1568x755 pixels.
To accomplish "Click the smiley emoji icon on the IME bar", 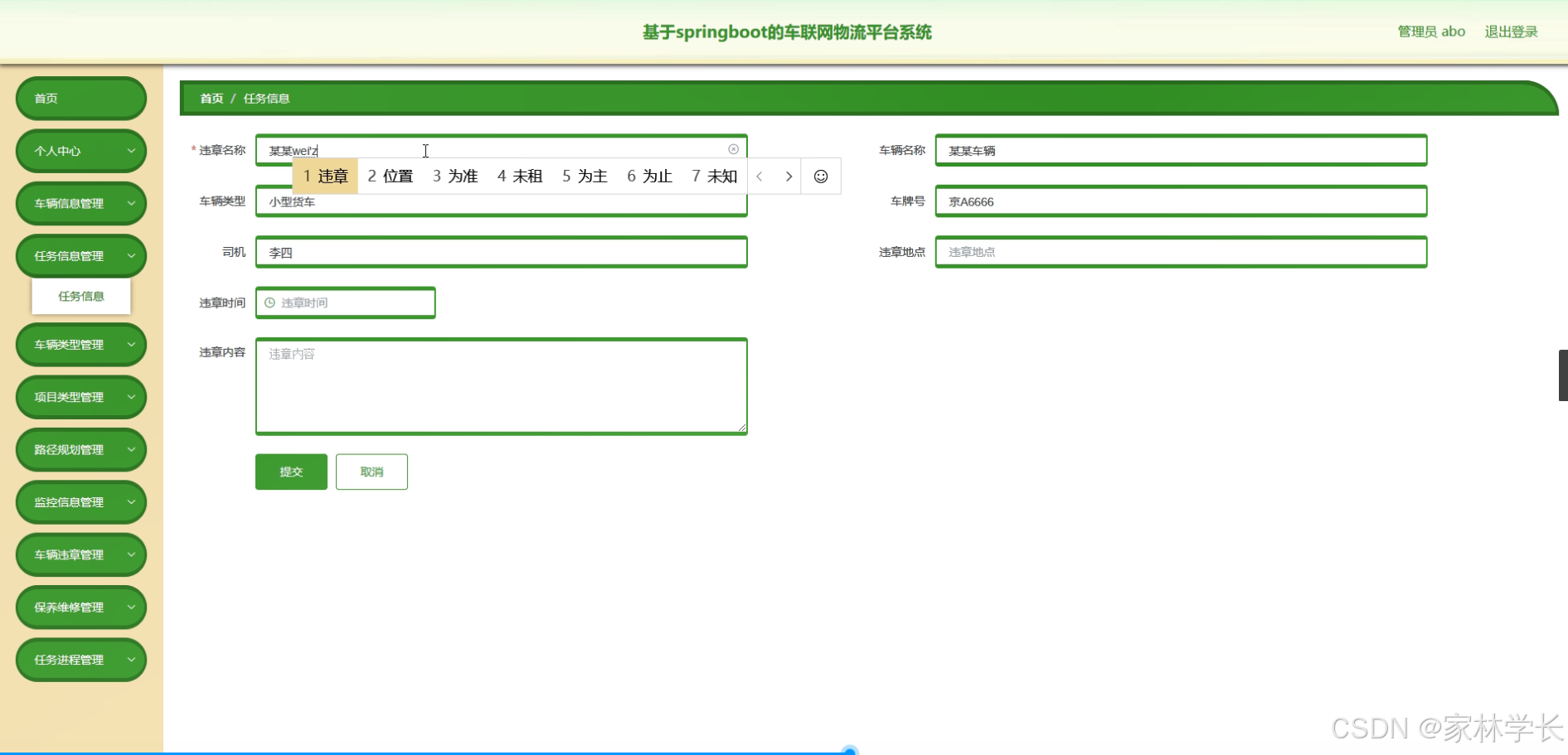I will pos(820,176).
